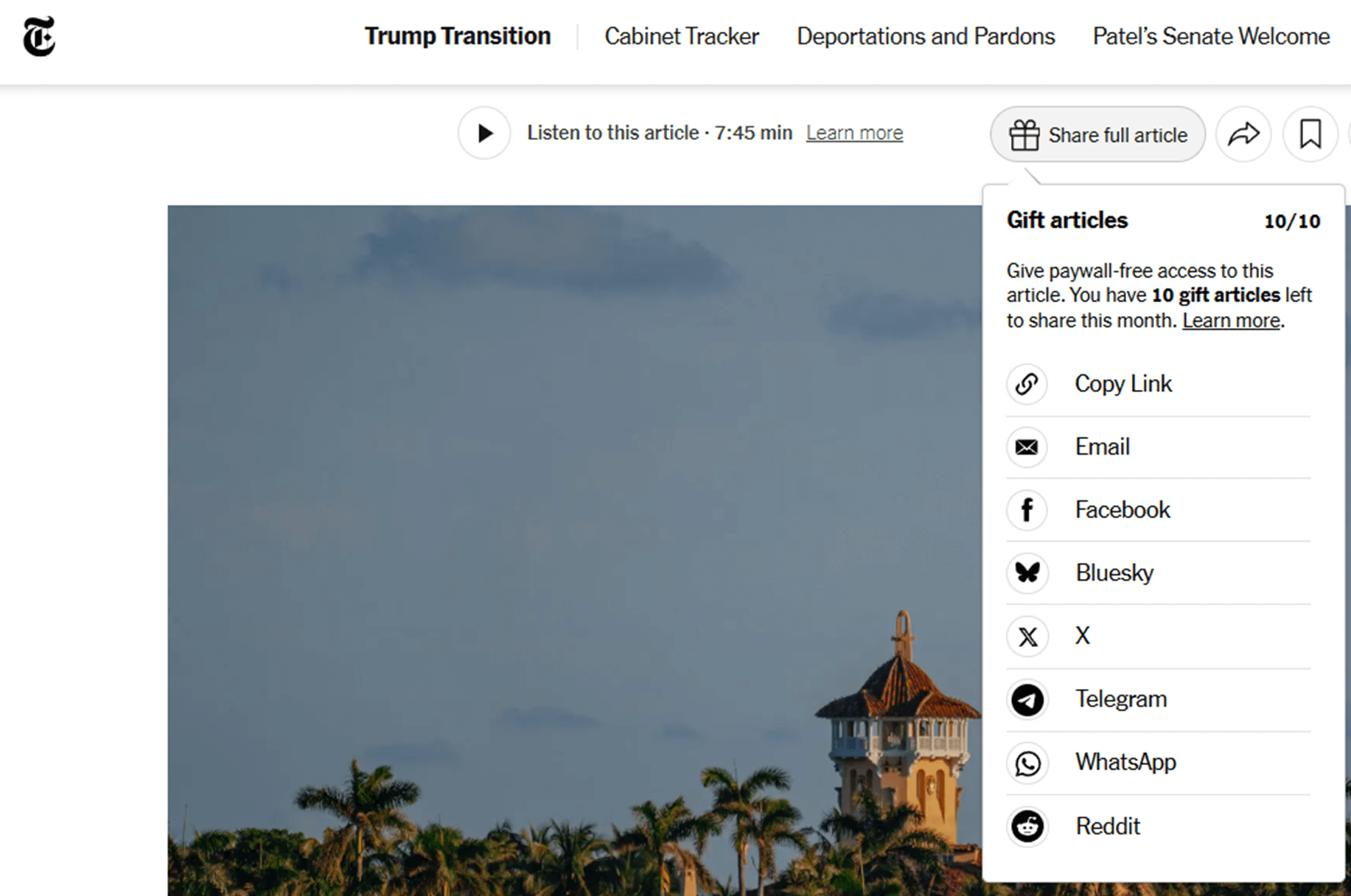Post the article to Reddit
The width and height of the screenshot is (1351, 896).
[x=1108, y=826]
